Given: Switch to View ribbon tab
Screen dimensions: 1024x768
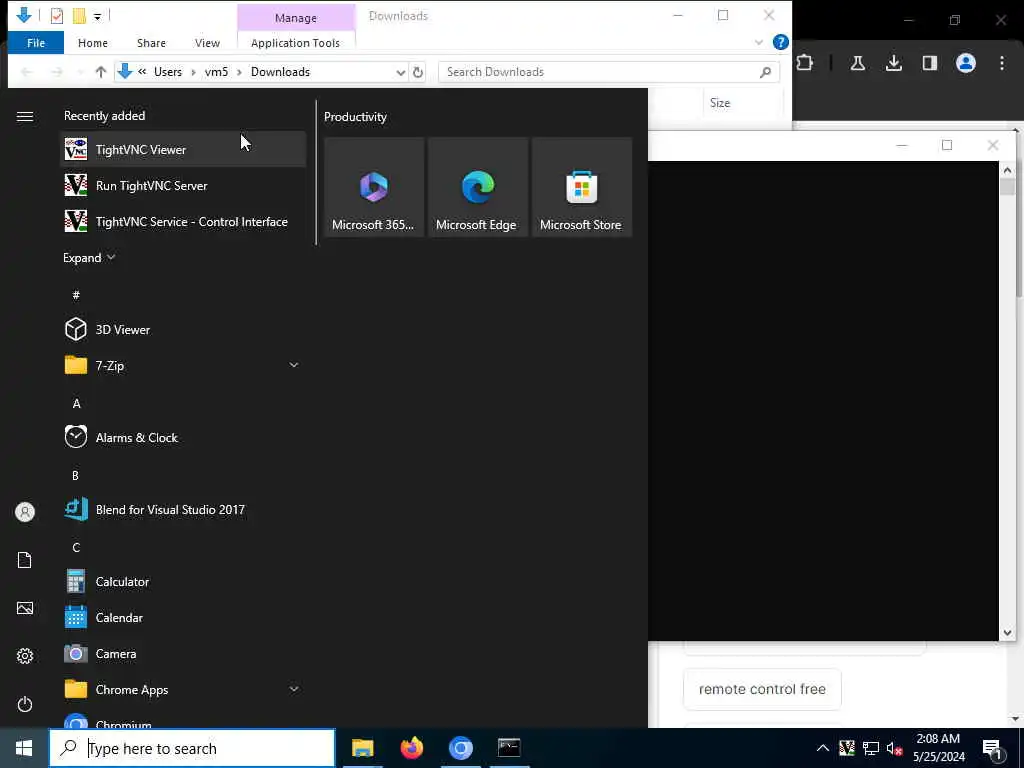Looking at the screenshot, I should pos(207,42).
